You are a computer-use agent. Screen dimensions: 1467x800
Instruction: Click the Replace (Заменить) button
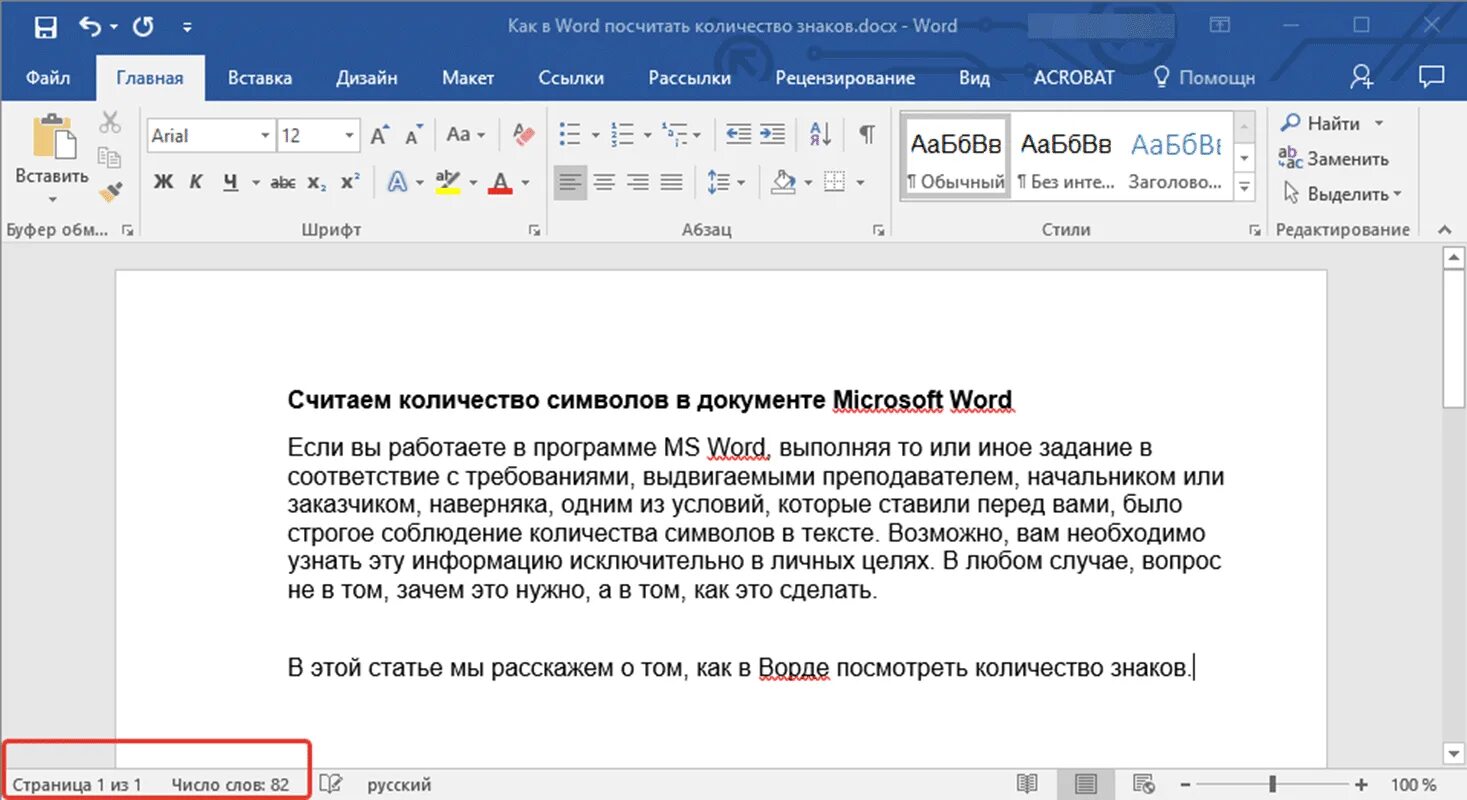click(x=1334, y=158)
